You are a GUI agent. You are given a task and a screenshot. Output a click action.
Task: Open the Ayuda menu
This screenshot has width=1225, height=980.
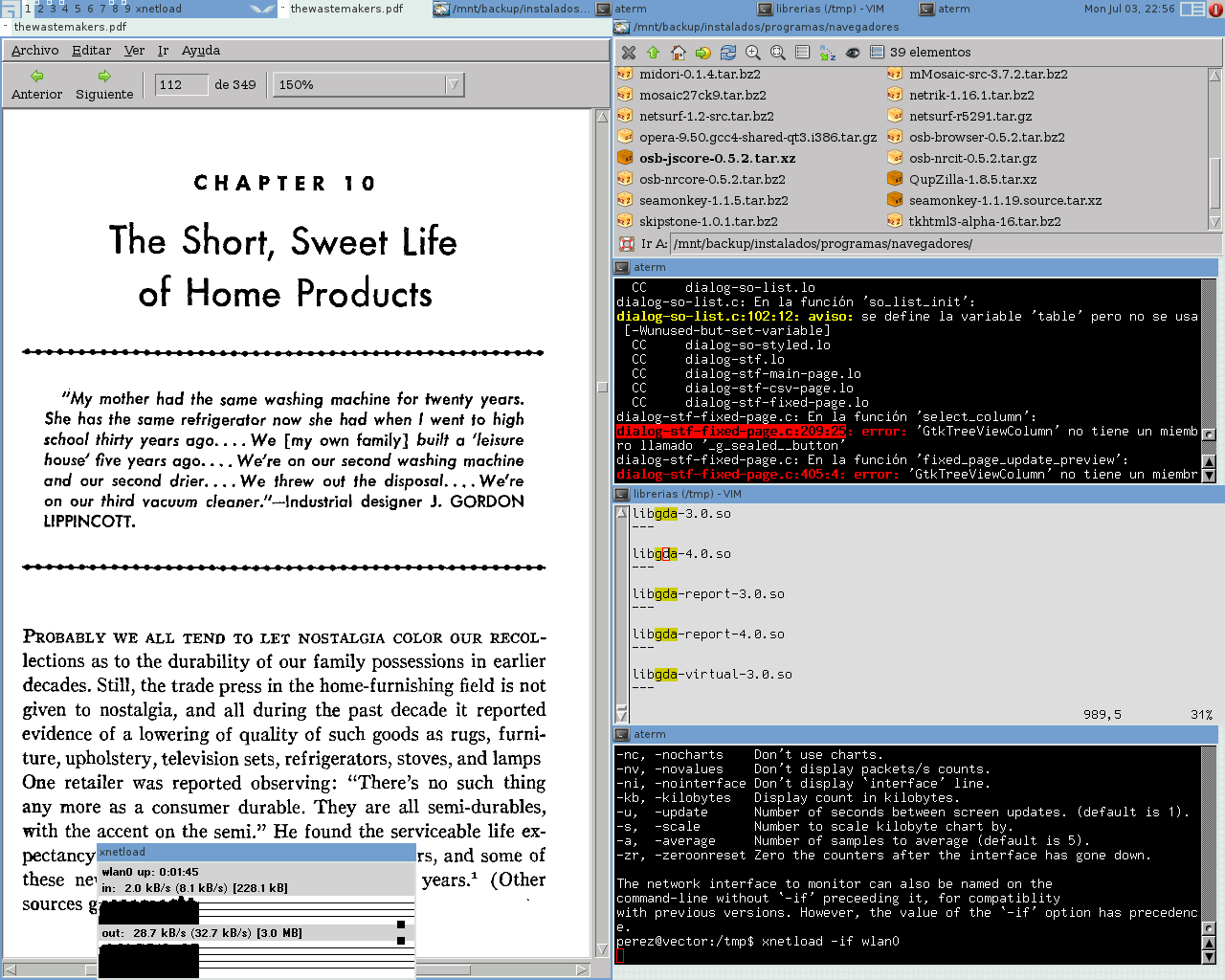coord(201,50)
